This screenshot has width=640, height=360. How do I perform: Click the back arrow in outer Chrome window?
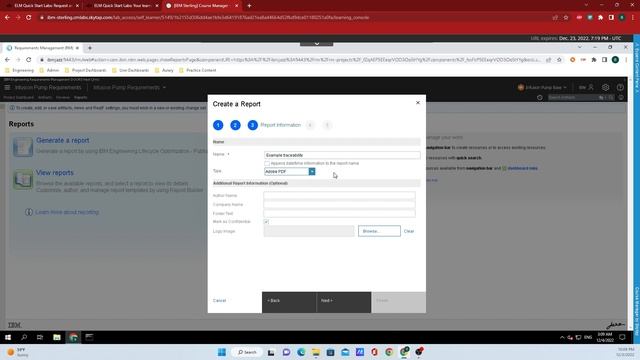[x=7, y=18]
